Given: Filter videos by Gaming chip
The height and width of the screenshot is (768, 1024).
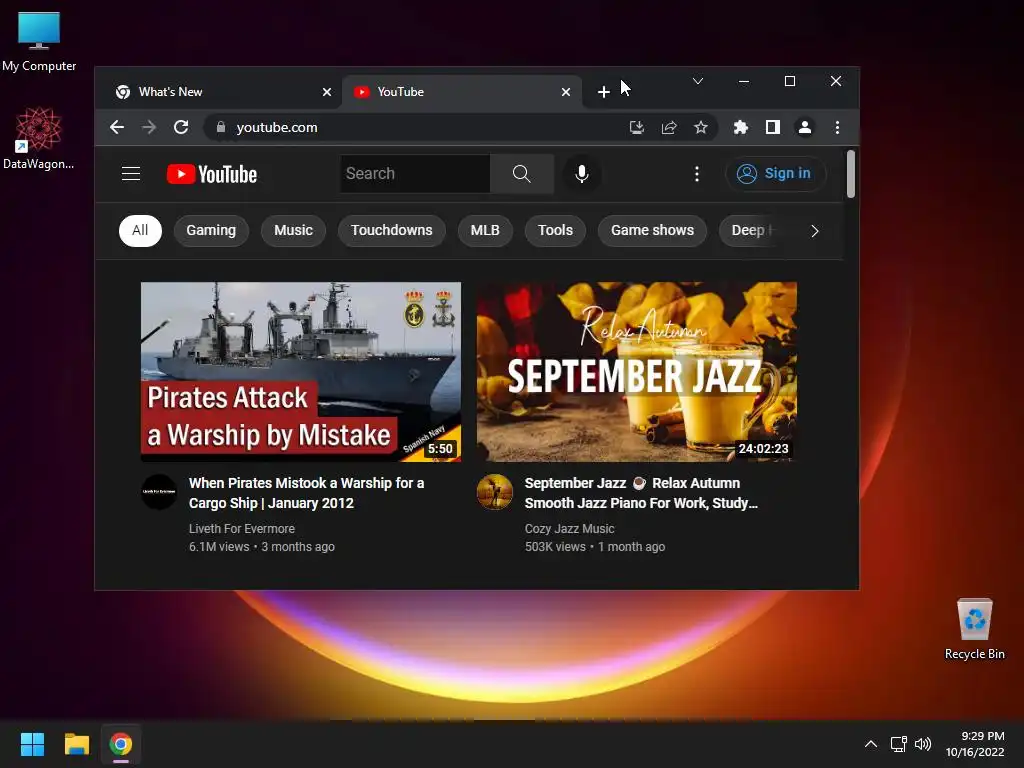Looking at the screenshot, I should 211,231.
